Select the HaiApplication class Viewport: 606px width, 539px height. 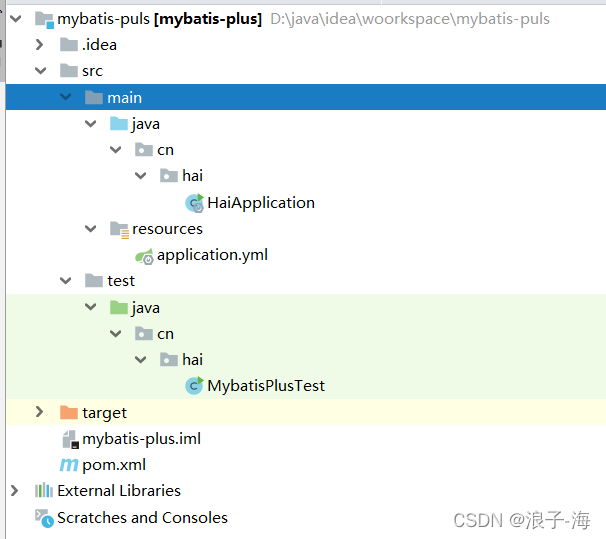(x=261, y=203)
